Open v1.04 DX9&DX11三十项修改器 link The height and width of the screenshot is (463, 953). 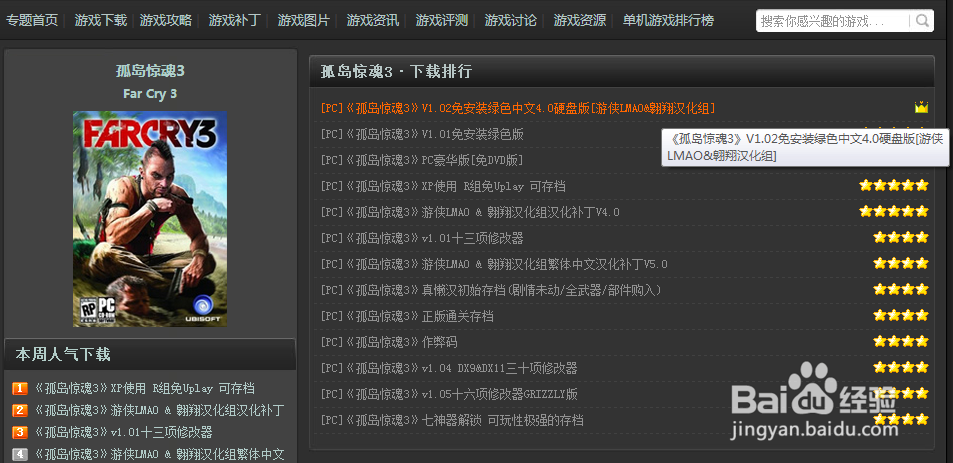point(449,368)
